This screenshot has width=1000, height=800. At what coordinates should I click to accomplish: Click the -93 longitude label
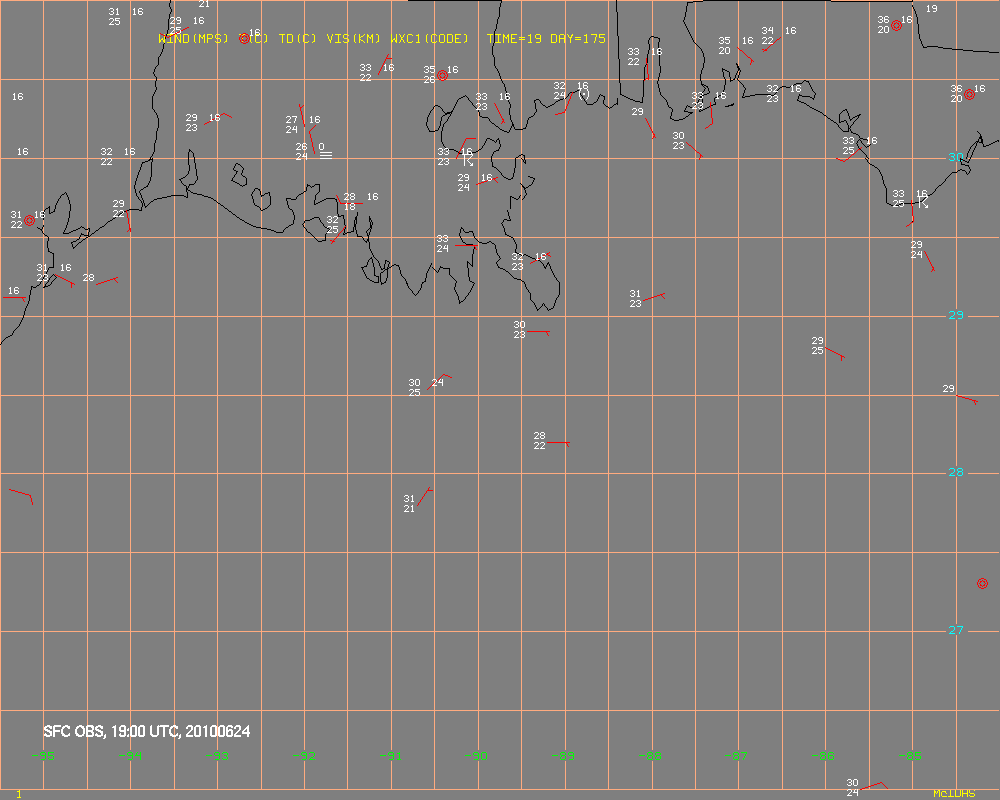coord(217,756)
